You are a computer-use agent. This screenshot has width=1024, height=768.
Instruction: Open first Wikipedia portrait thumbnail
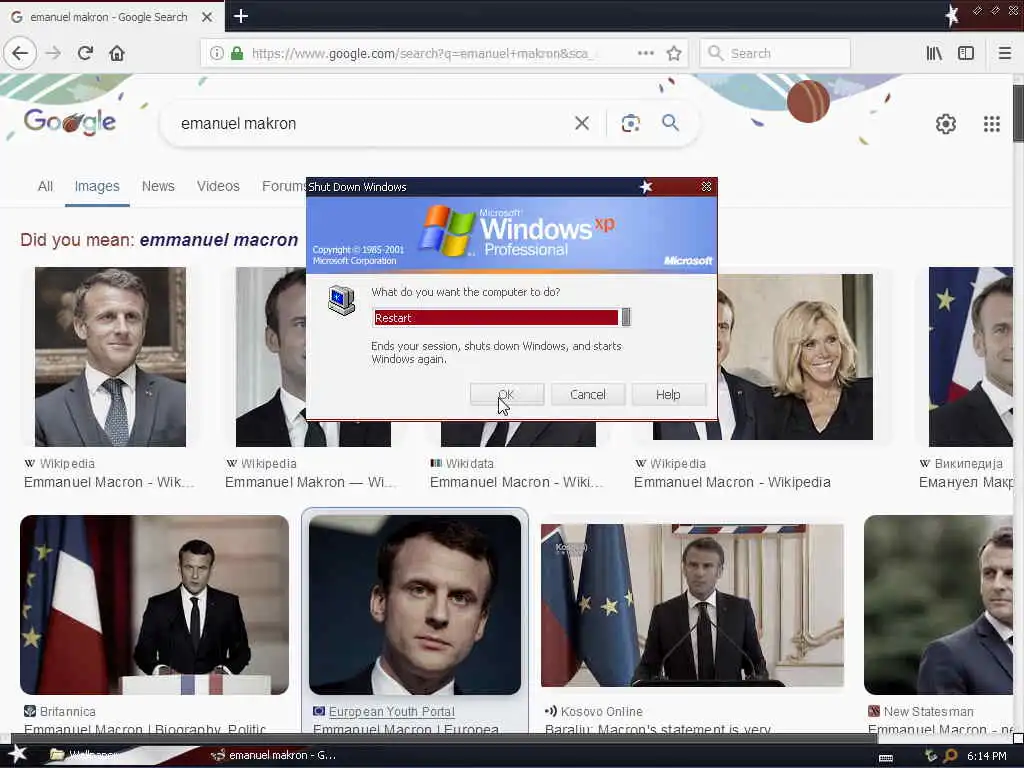pyautogui.click(x=110, y=357)
